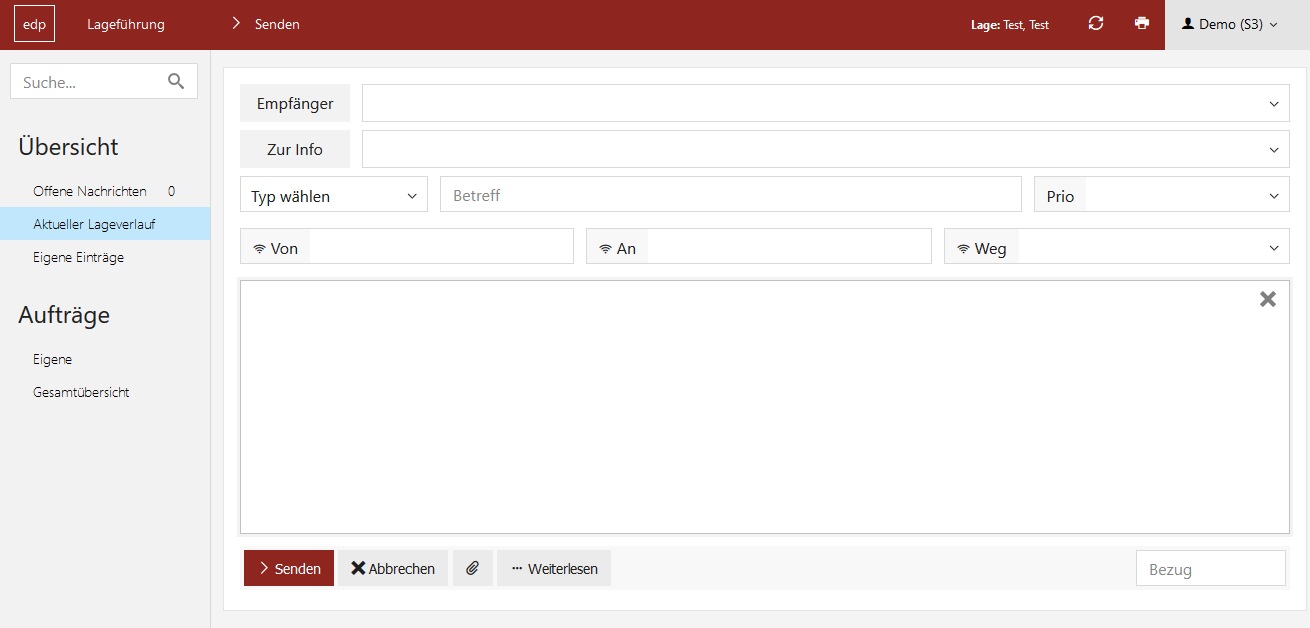Open the Typ wählen dropdown
The height and width of the screenshot is (628, 1310).
click(x=334, y=195)
